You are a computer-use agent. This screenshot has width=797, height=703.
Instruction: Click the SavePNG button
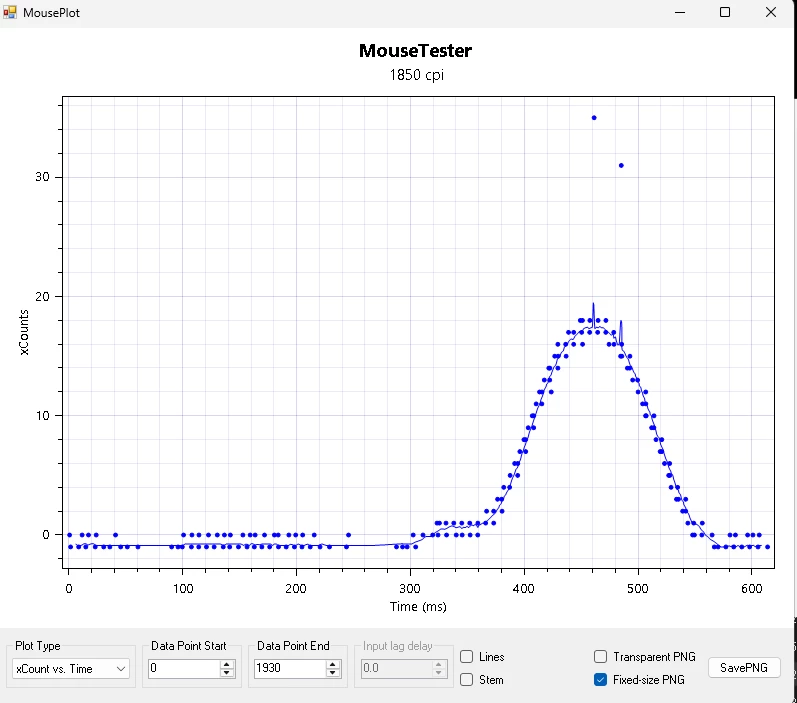tap(744, 667)
